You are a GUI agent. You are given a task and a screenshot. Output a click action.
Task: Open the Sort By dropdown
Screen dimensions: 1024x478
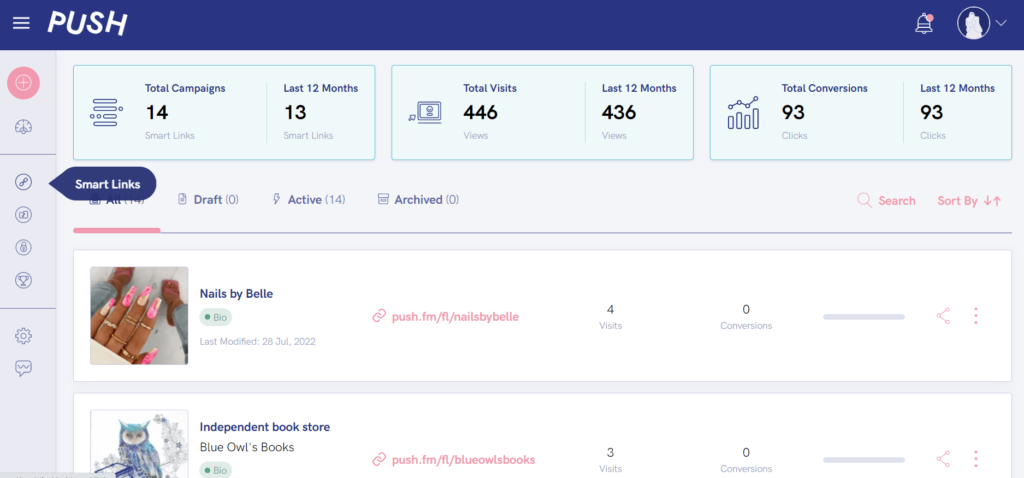(969, 201)
